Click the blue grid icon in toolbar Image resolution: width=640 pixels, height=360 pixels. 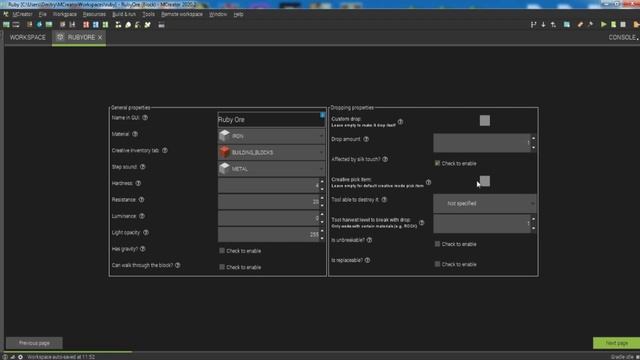[96, 24]
